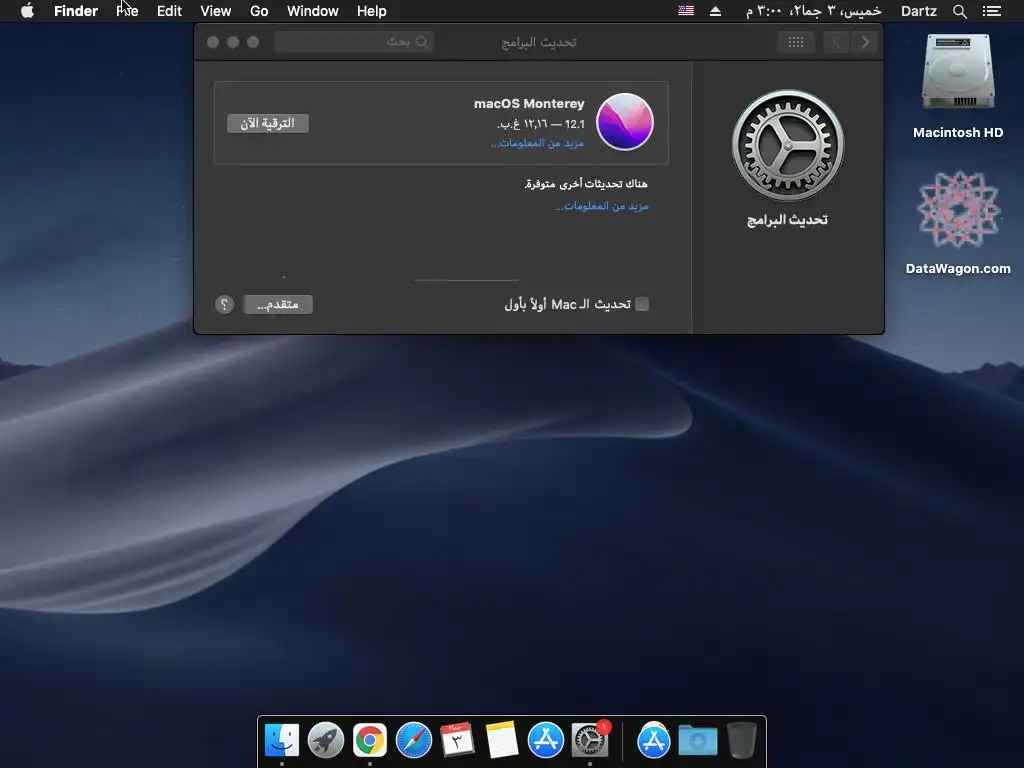Open the Window menu
Screen dimensions: 1024x768
click(x=313, y=11)
